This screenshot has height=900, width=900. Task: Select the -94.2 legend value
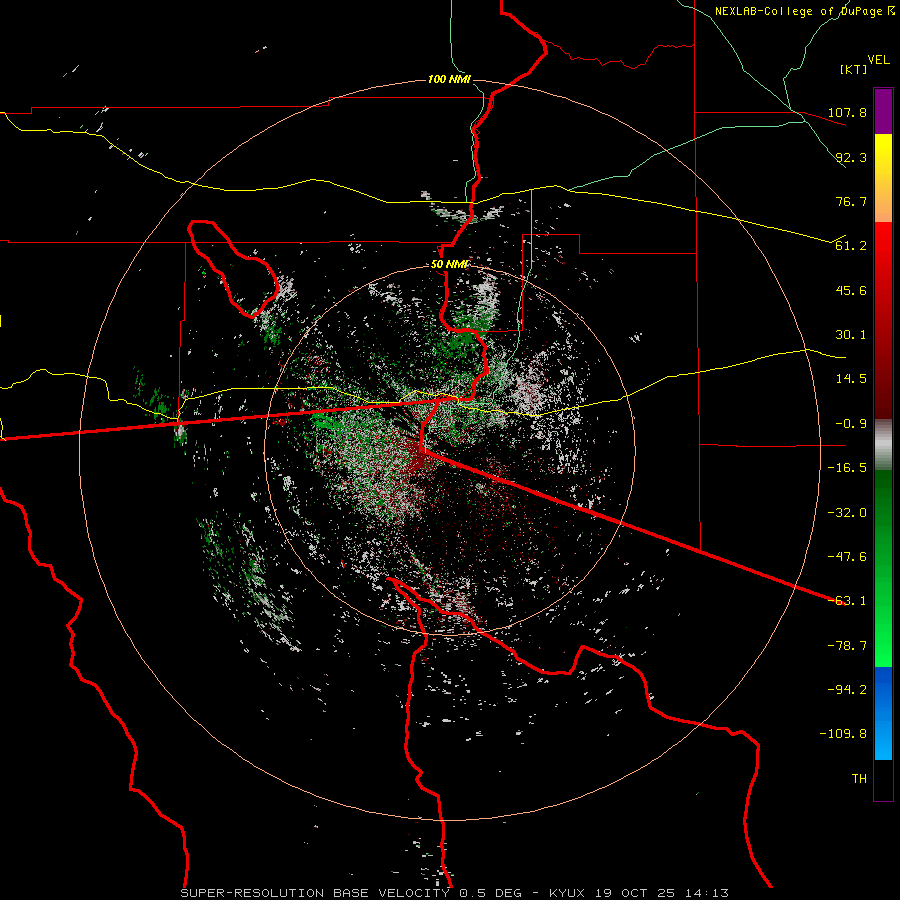coord(847,690)
